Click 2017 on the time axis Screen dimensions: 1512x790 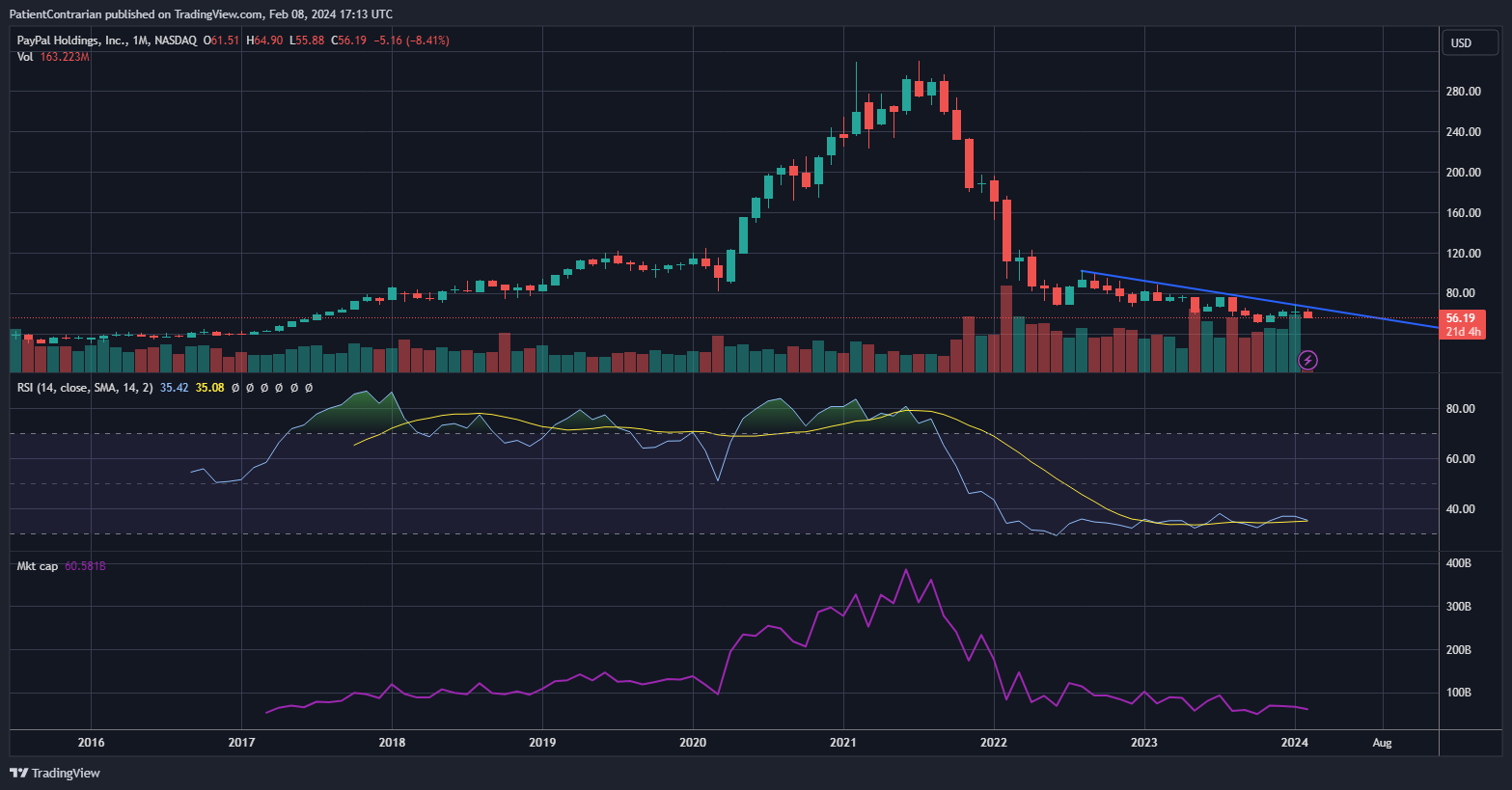pyautogui.click(x=241, y=743)
